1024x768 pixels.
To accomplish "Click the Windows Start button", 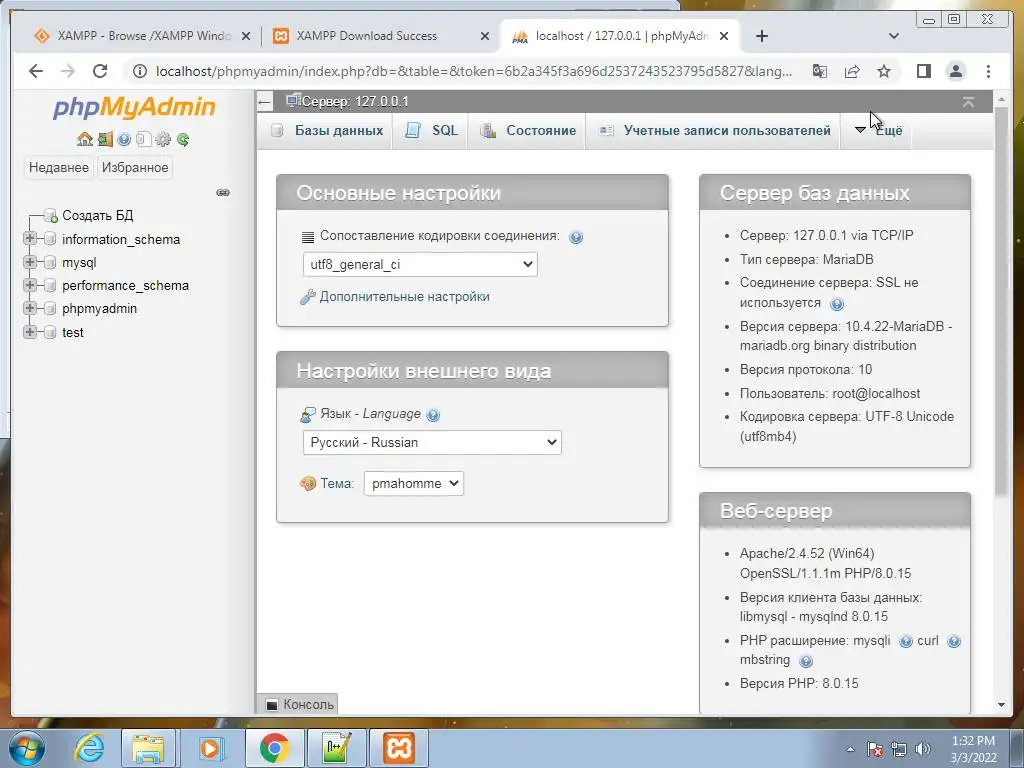I will [x=26, y=748].
